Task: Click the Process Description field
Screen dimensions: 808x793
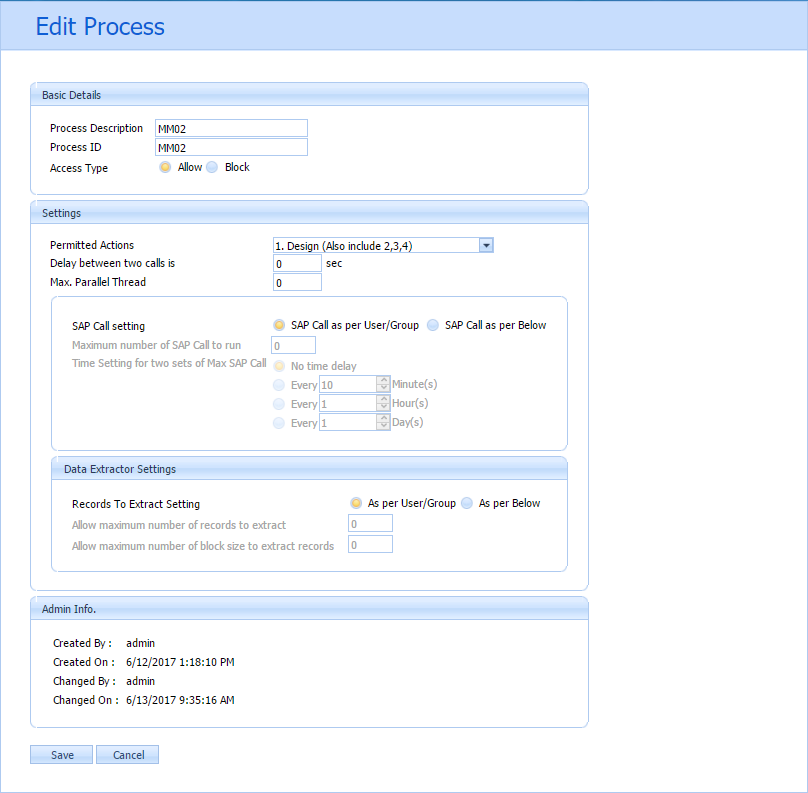Action: tap(231, 128)
